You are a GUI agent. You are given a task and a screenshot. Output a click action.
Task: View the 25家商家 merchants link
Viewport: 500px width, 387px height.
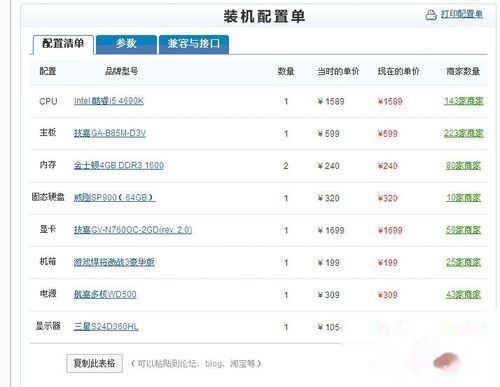(464, 262)
